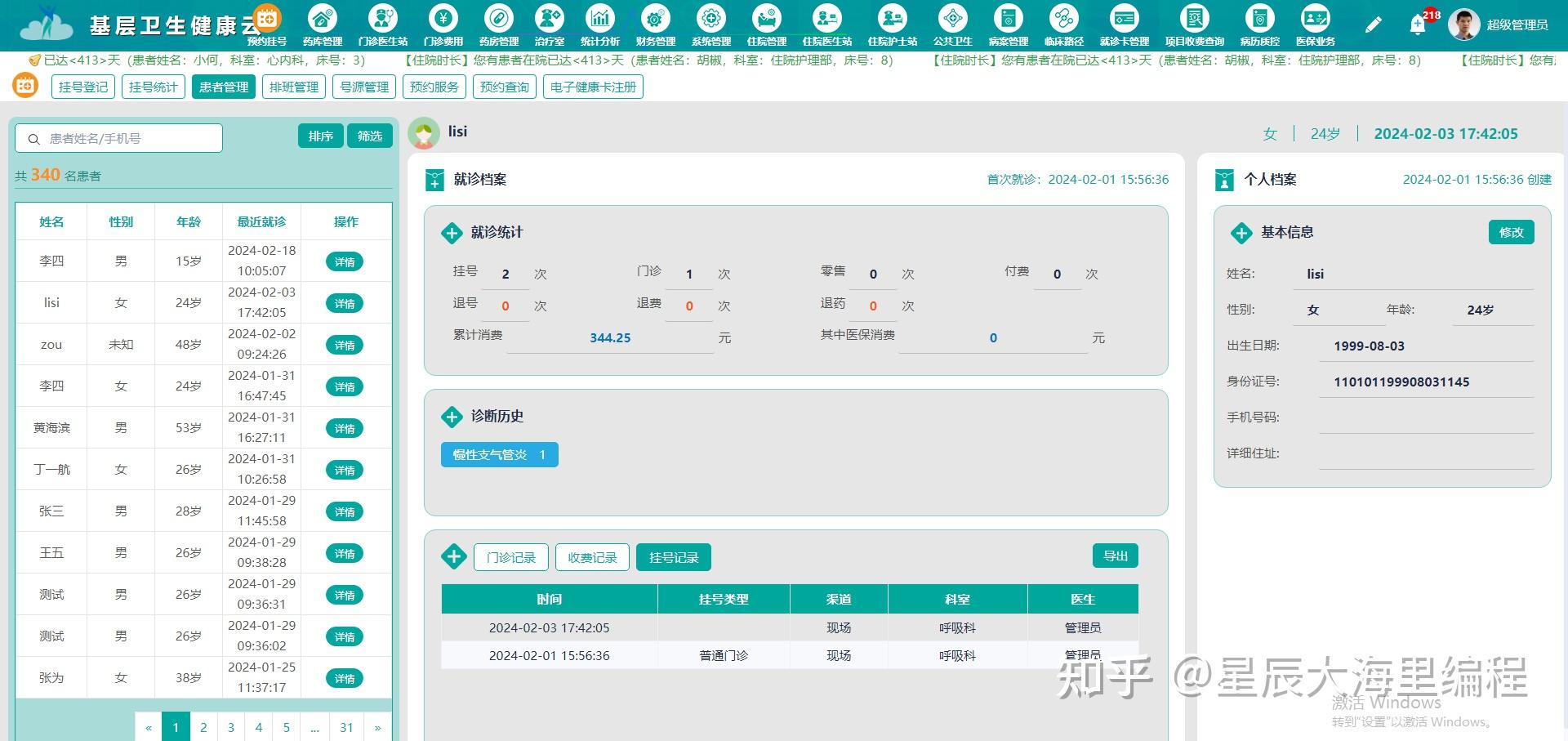
Task: Switch to the 挂号统计 tab
Action: 153,86
